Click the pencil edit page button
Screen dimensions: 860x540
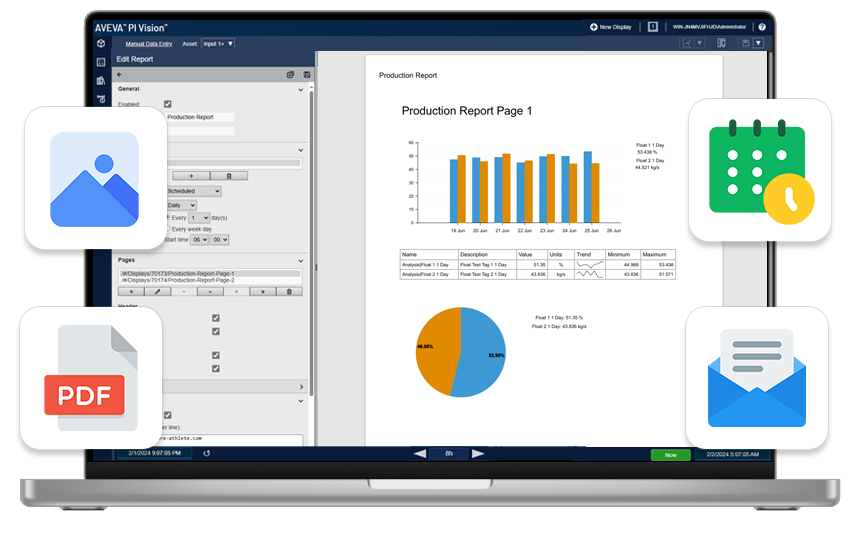pyautogui.click(x=158, y=292)
